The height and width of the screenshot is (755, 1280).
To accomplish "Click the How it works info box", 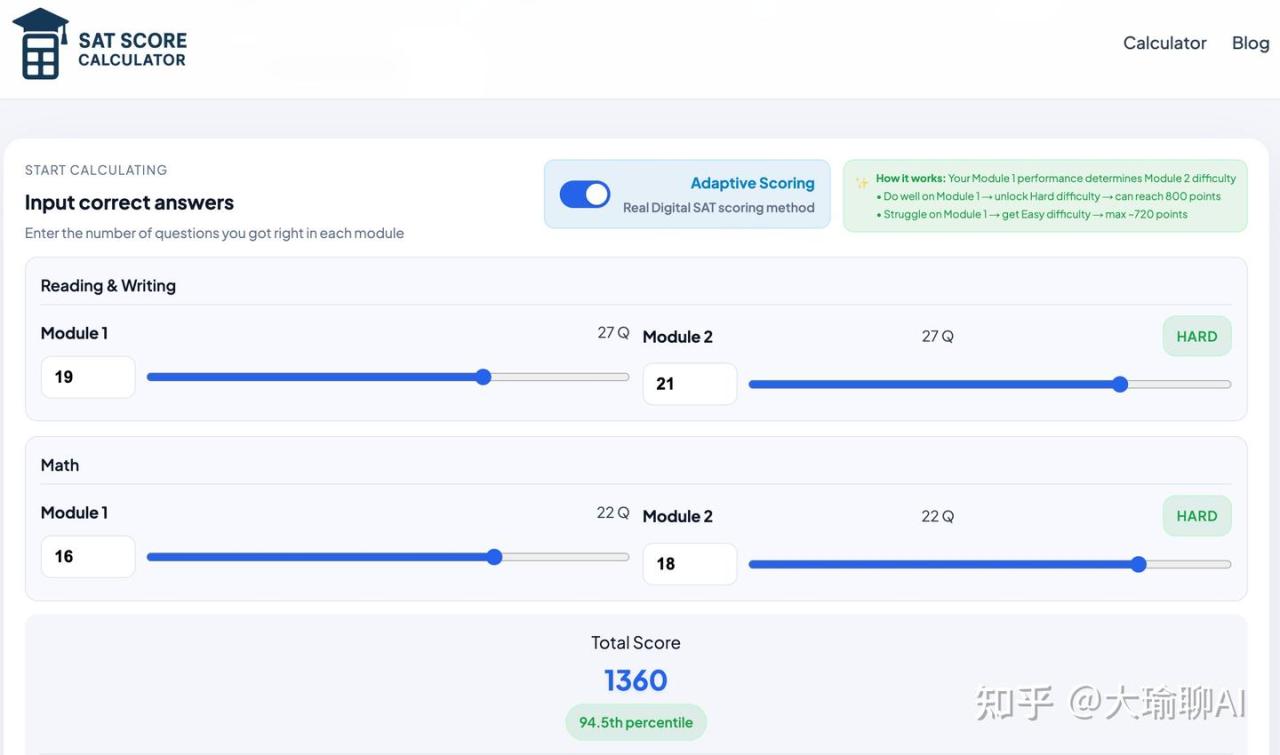I will pyautogui.click(x=1045, y=196).
